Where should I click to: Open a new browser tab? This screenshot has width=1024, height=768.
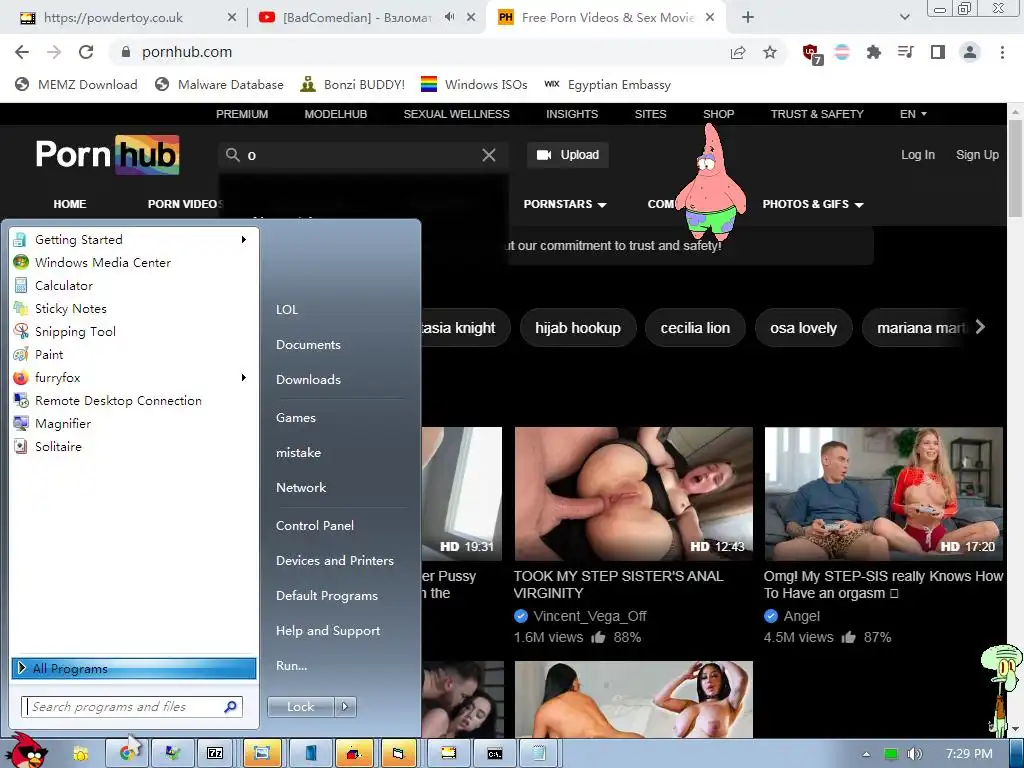748,18
